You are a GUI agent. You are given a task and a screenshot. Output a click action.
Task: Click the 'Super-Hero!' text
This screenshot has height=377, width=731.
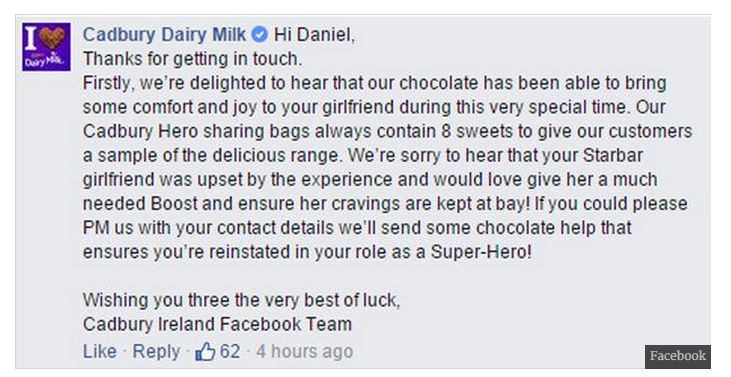(481, 252)
